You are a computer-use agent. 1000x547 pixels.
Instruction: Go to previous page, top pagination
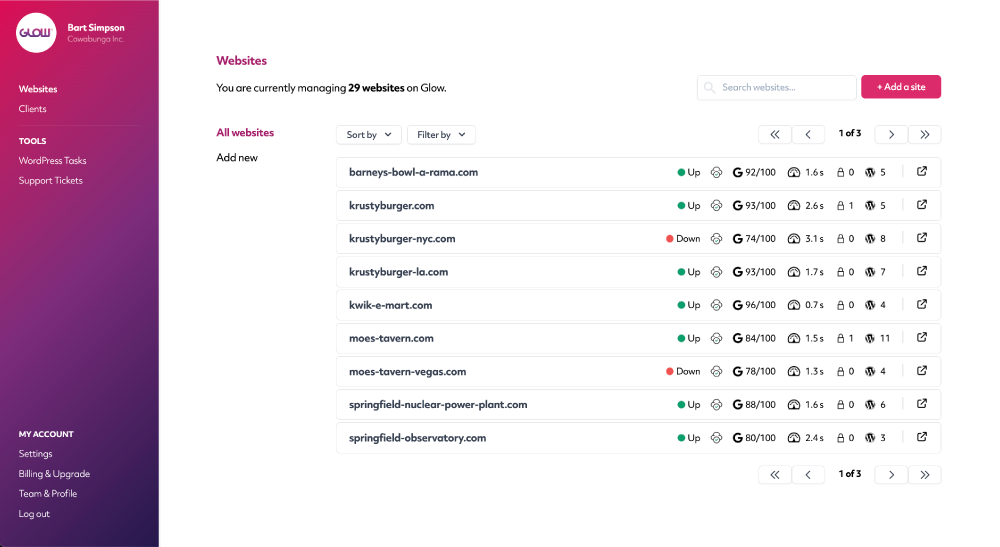click(808, 135)
